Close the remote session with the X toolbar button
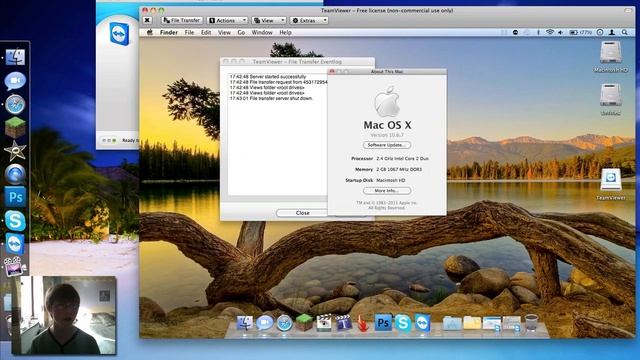Image resolution: width=640 pixels, height=360 pixels. click(147, 20)
